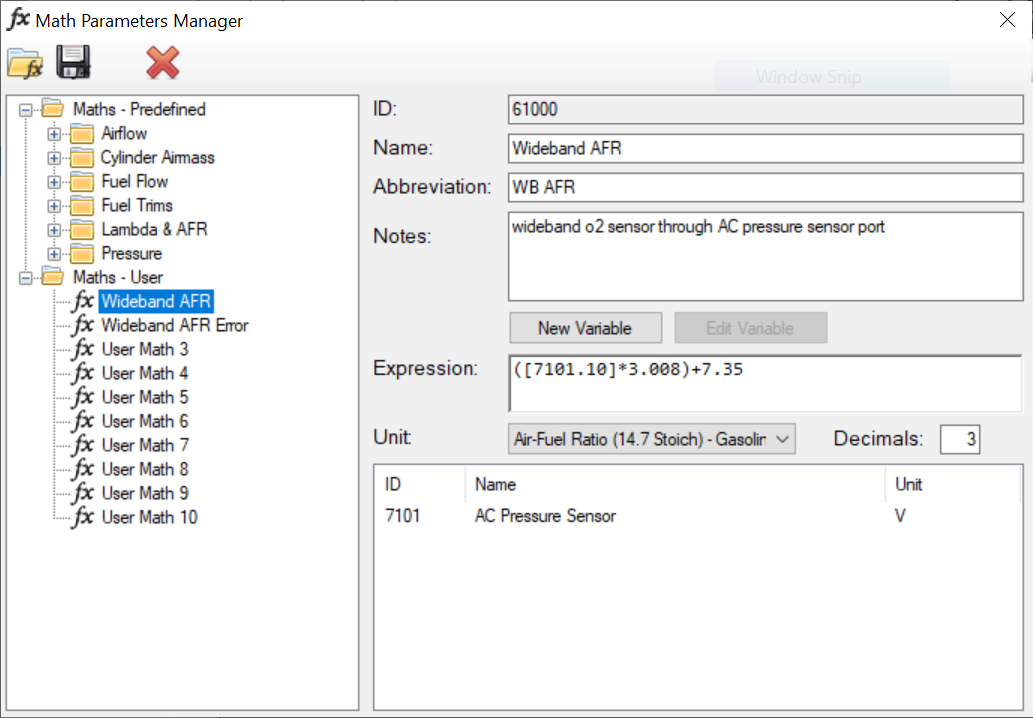The image size is (1033, 718).
Task: Expand the Fuel Trims folder
Action: [x=54, y=206]
